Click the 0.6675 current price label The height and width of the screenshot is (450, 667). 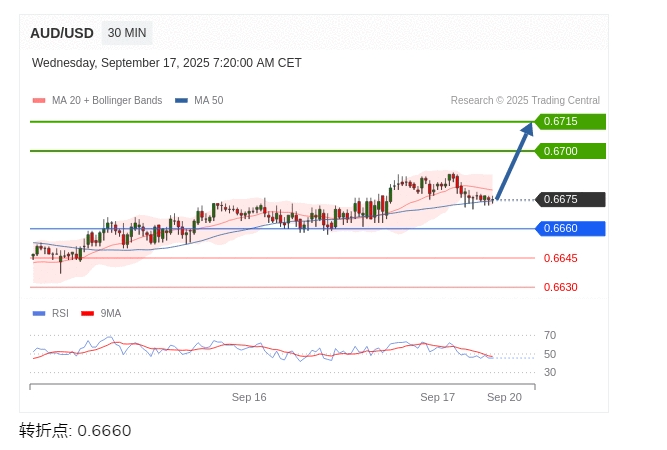(x=570, y=199)
